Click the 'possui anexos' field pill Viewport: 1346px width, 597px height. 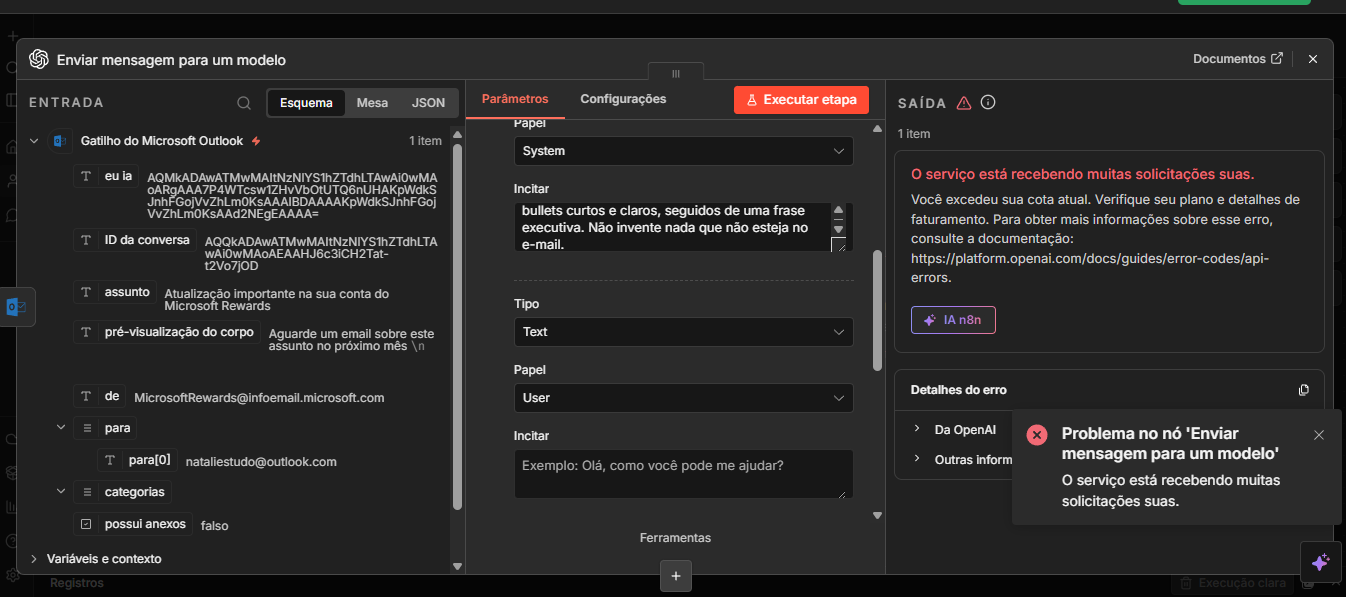pyautogui.click(x=134, y=524)
